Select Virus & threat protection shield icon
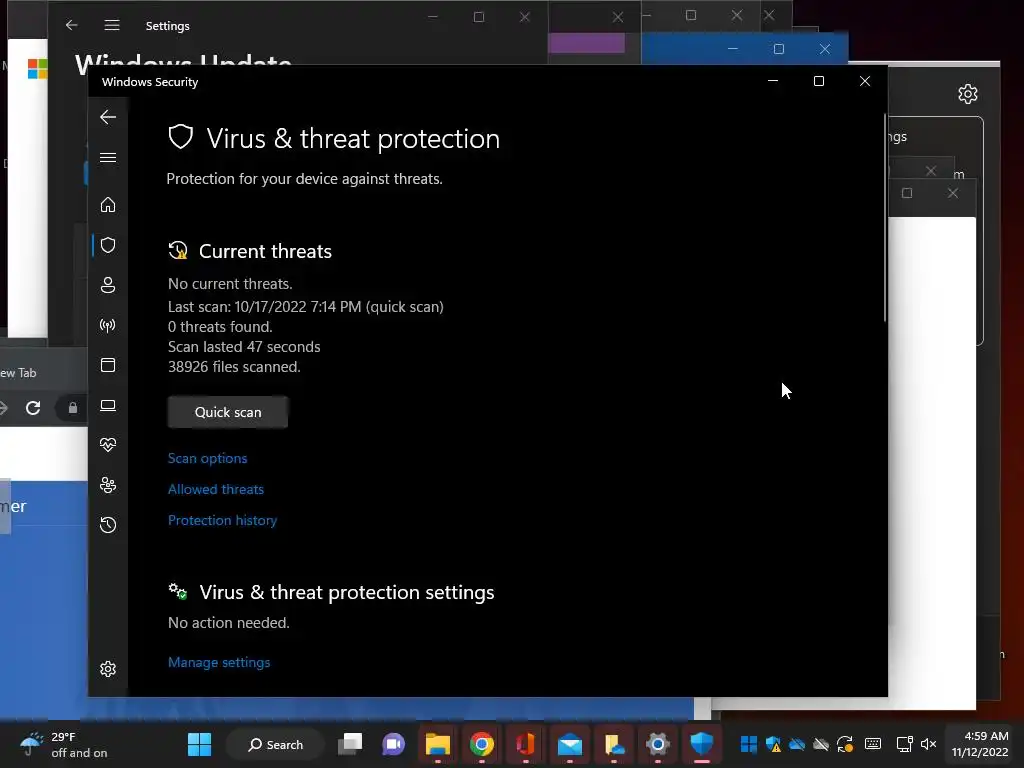This screenshot has height=768, width=1024. (108, 245)
